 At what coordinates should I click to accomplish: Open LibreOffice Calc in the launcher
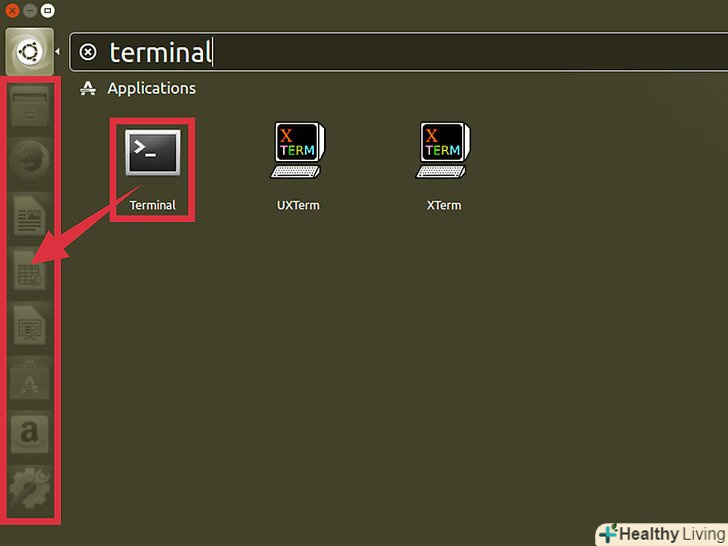click(30, 270)
